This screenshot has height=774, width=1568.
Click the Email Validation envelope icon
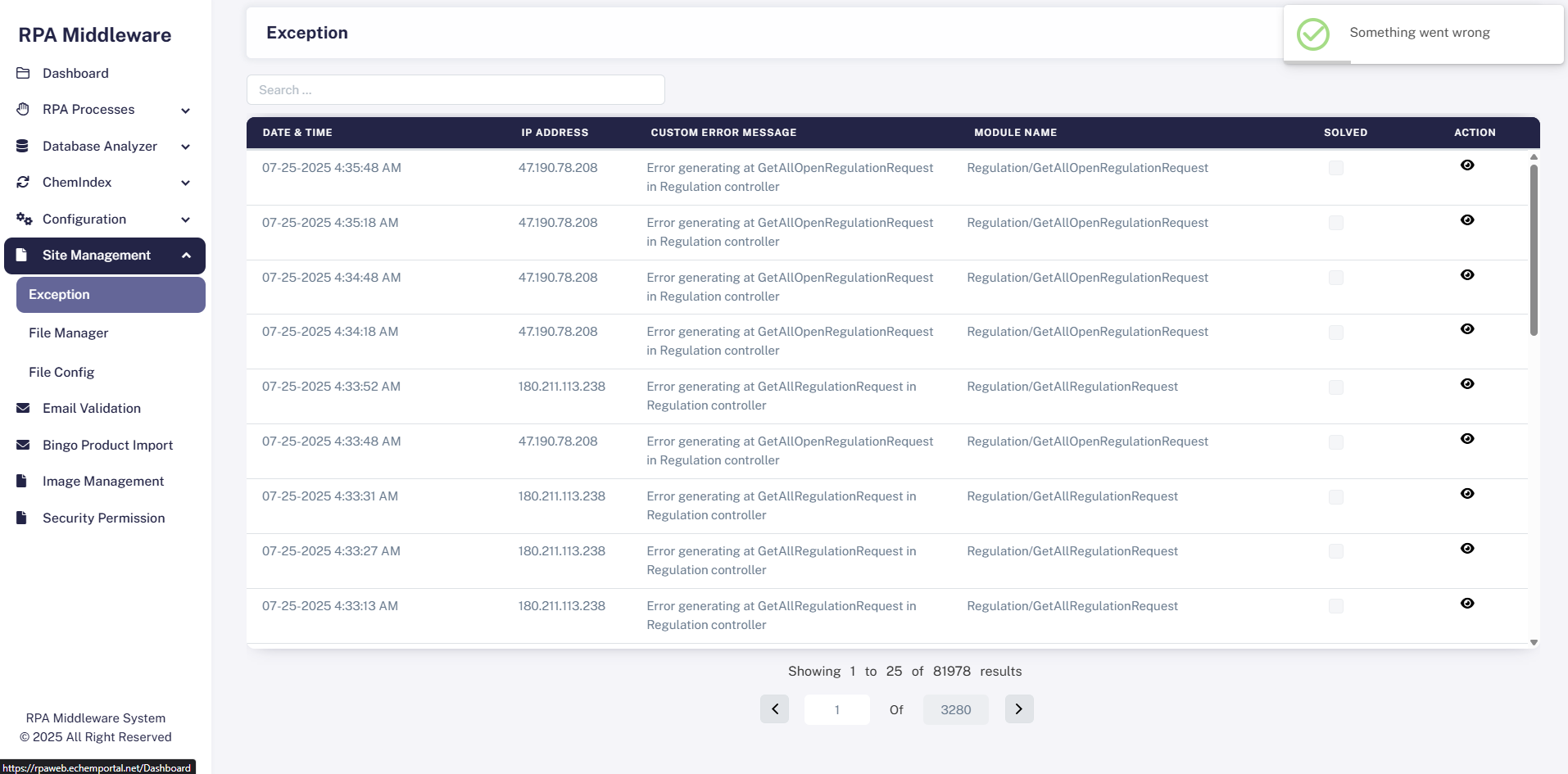(23, 409)
